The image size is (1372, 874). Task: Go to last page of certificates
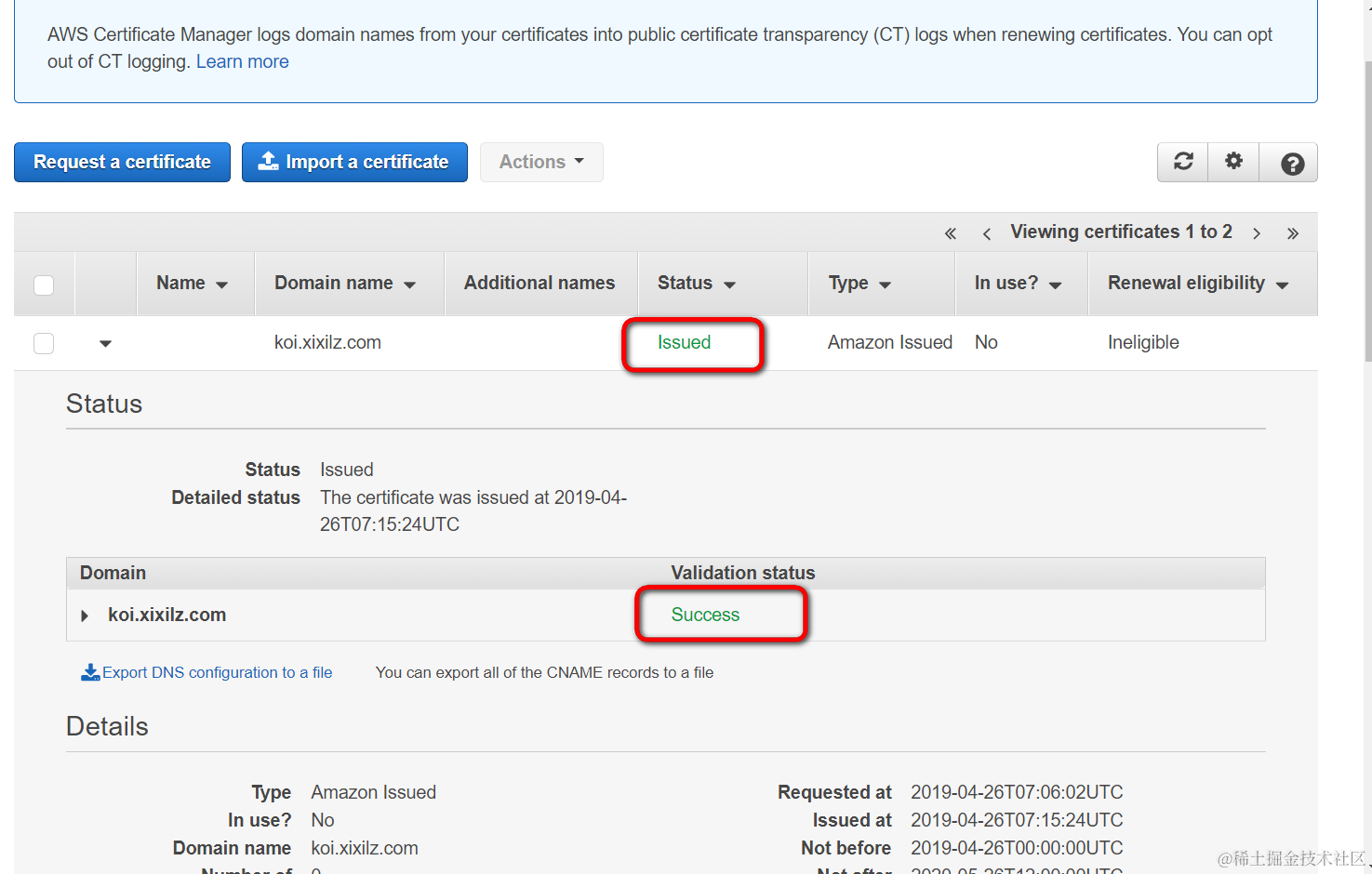pyautogui.click(x=1292, y=233)
